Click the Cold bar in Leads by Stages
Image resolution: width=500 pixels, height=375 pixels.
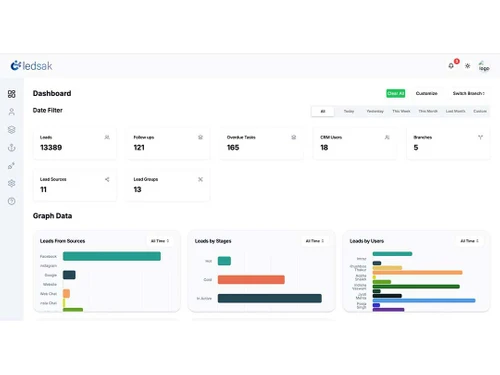[251, 279]
